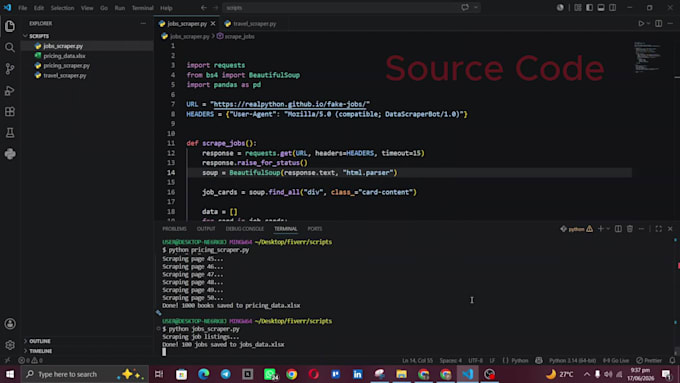Toggle the Secondary Side Bar
The image size is (680, 383).
(612, 7)
